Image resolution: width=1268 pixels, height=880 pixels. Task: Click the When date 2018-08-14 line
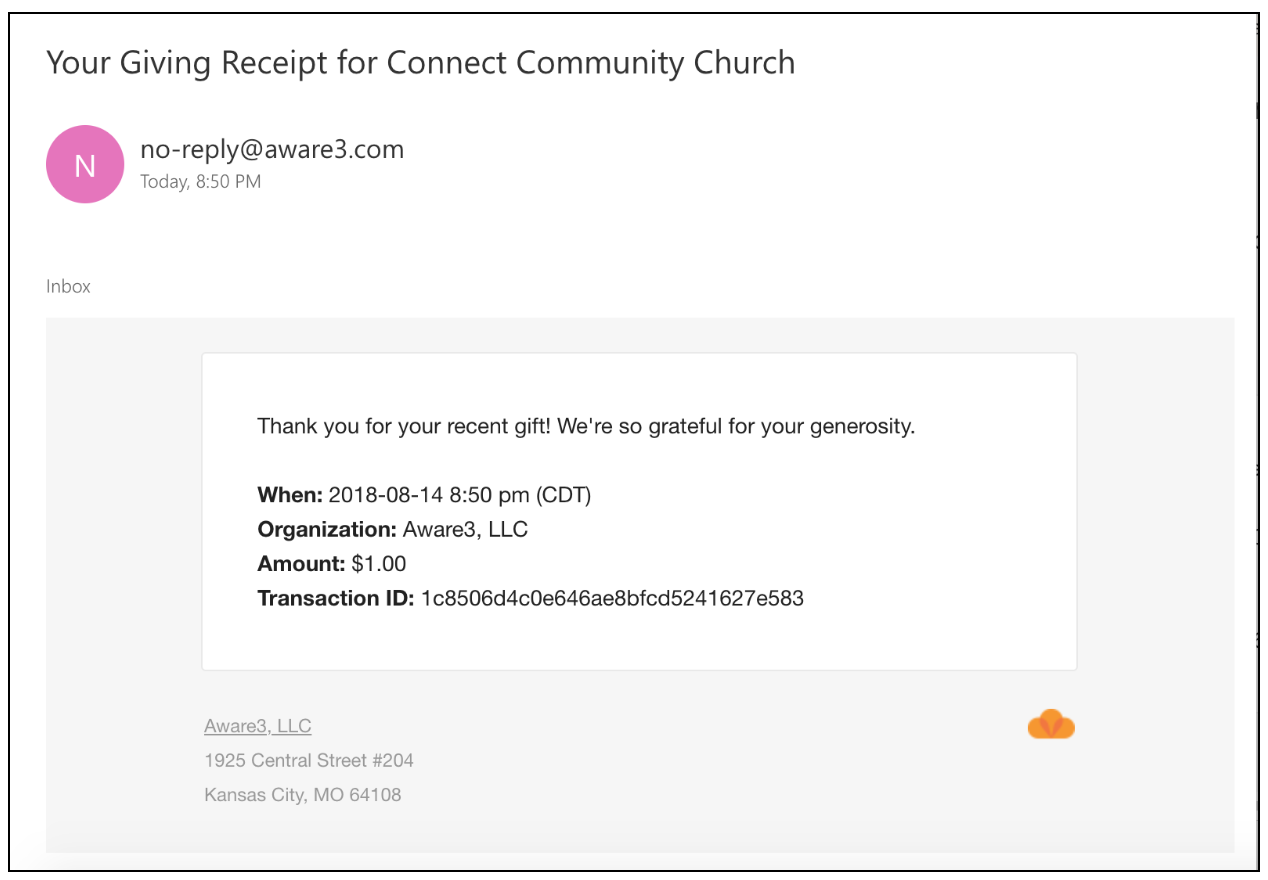tap(425, 495)
